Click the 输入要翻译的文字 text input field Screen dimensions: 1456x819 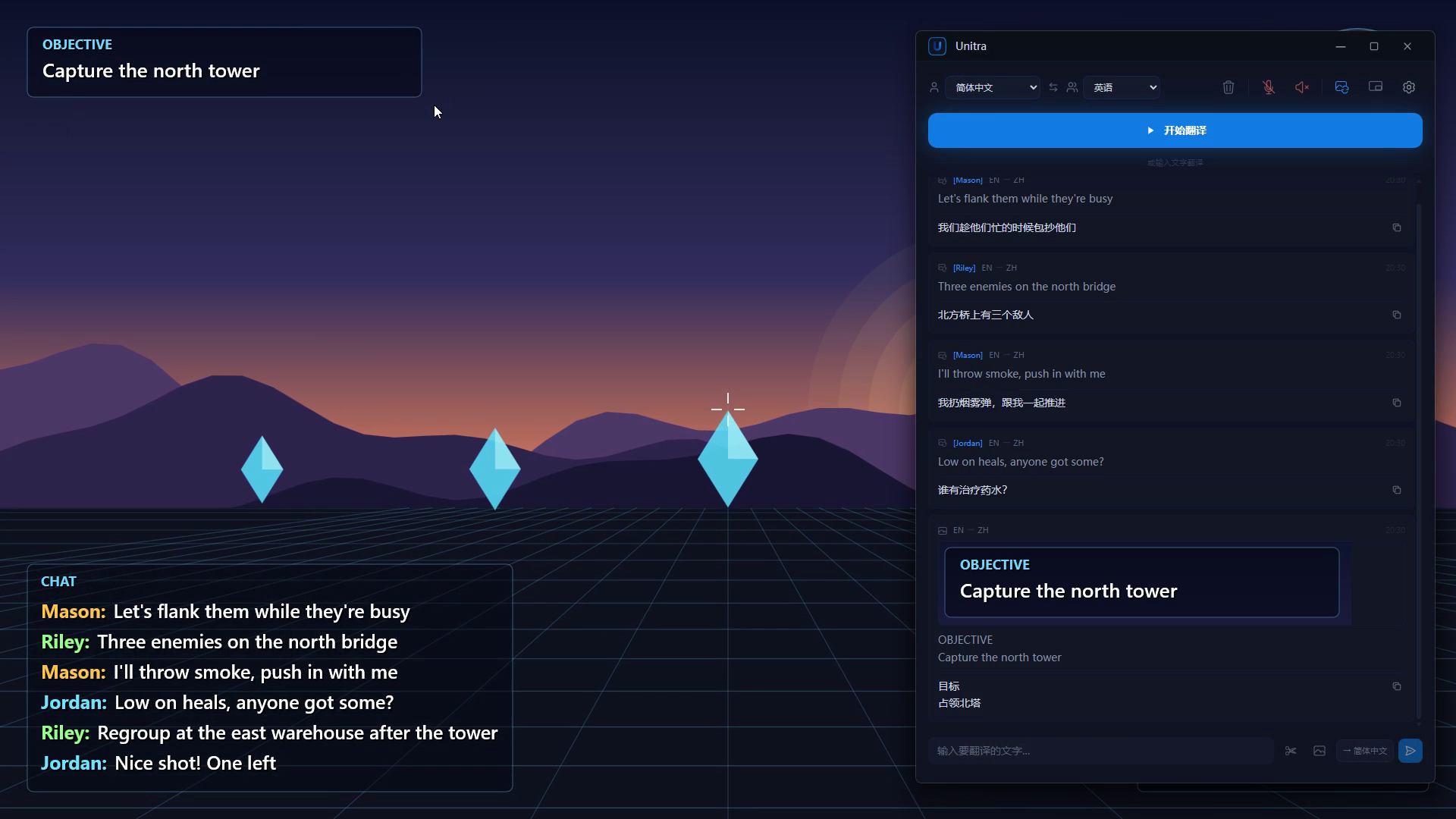[x=1101, y=751]
